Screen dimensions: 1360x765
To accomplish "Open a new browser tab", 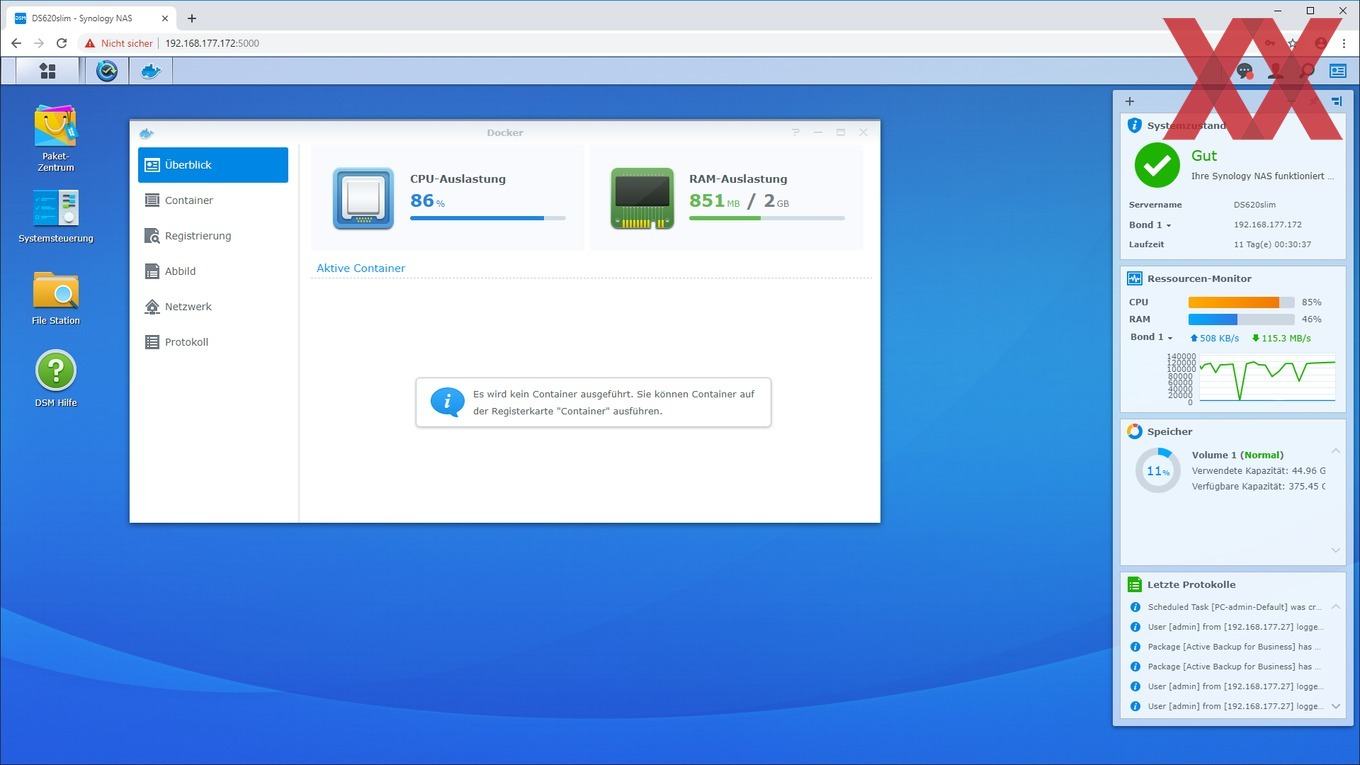I will 192,18.
